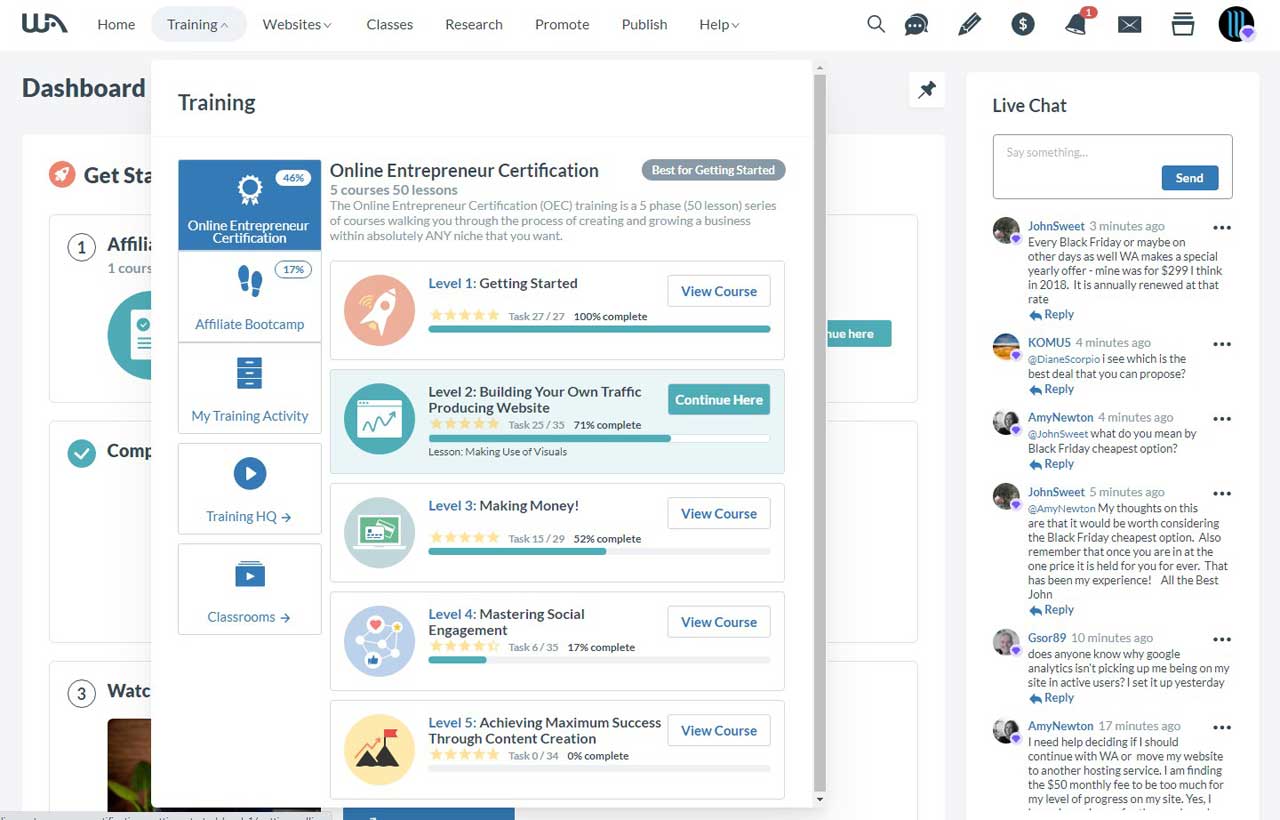
Task: Go to the Home menu item
Action: click(116, 24)
